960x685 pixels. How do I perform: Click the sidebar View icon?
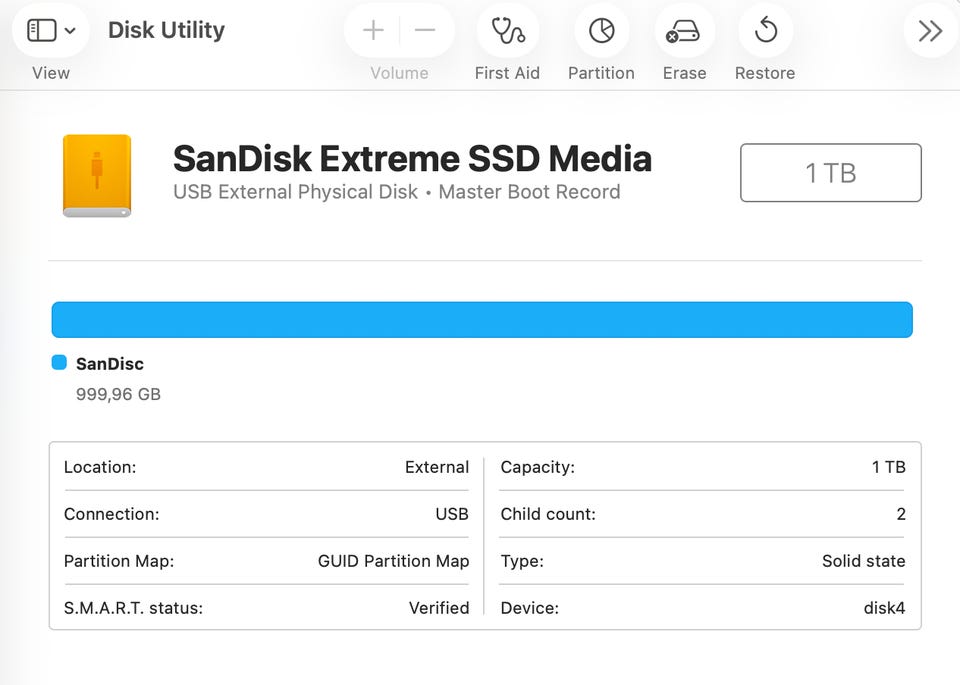click(41, 31)
